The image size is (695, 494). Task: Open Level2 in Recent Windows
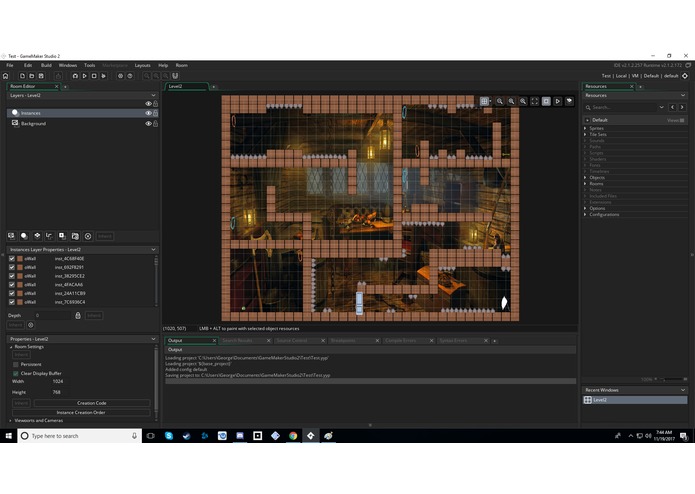[635, 400]
